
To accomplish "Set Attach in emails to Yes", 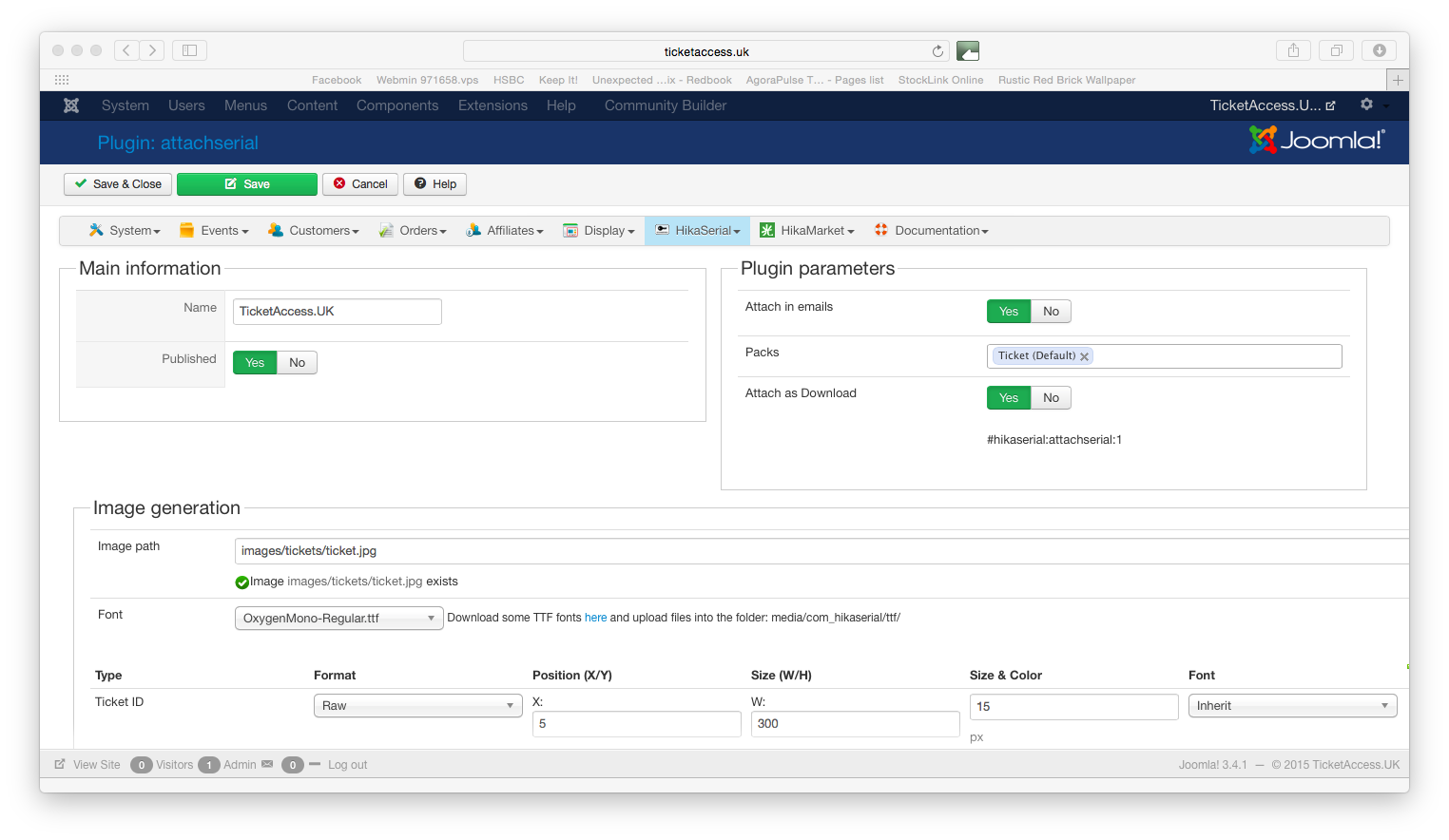I will (1009, 312).
